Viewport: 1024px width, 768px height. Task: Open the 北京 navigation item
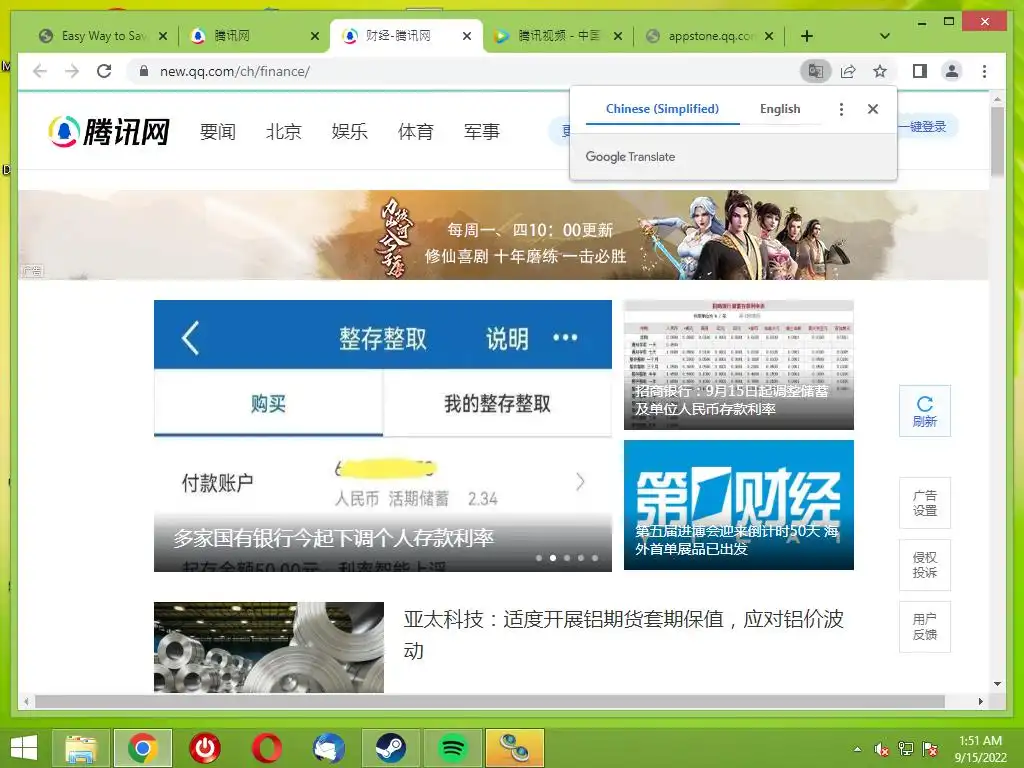pos(283,131)
